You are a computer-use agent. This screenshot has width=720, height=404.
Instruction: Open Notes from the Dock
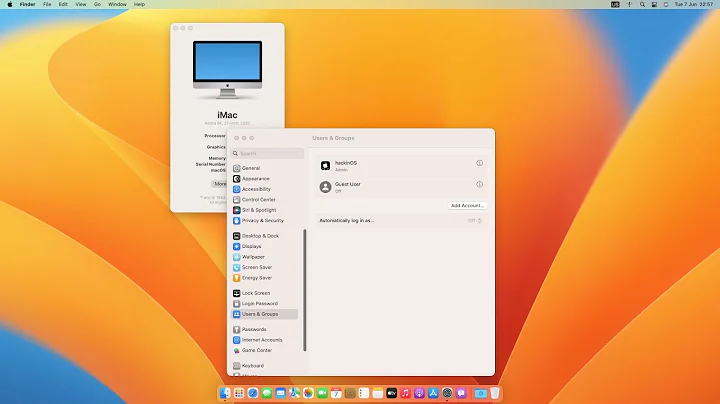(x=377, y=393)
